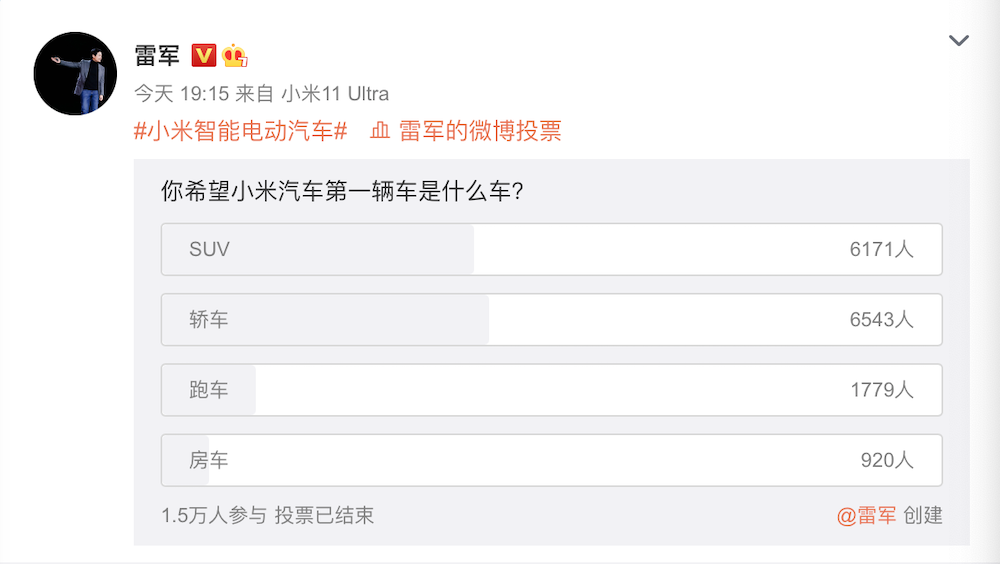Click the 920人 vote count
This screenshot has width=1000, height=564.
[887, 461]
